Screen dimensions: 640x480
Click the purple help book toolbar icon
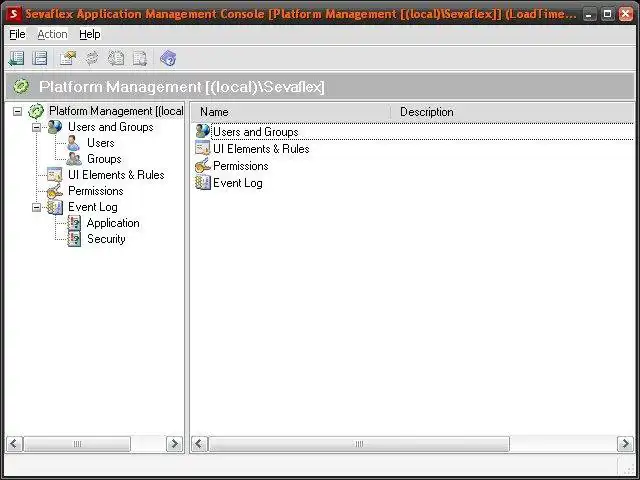168,58
